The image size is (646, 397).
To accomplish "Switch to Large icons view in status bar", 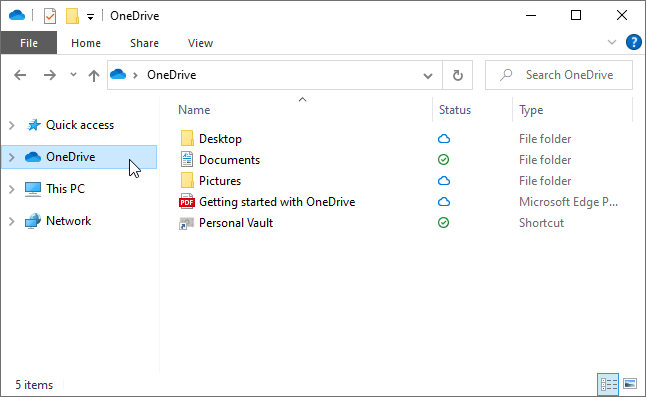I will point(630,384).
